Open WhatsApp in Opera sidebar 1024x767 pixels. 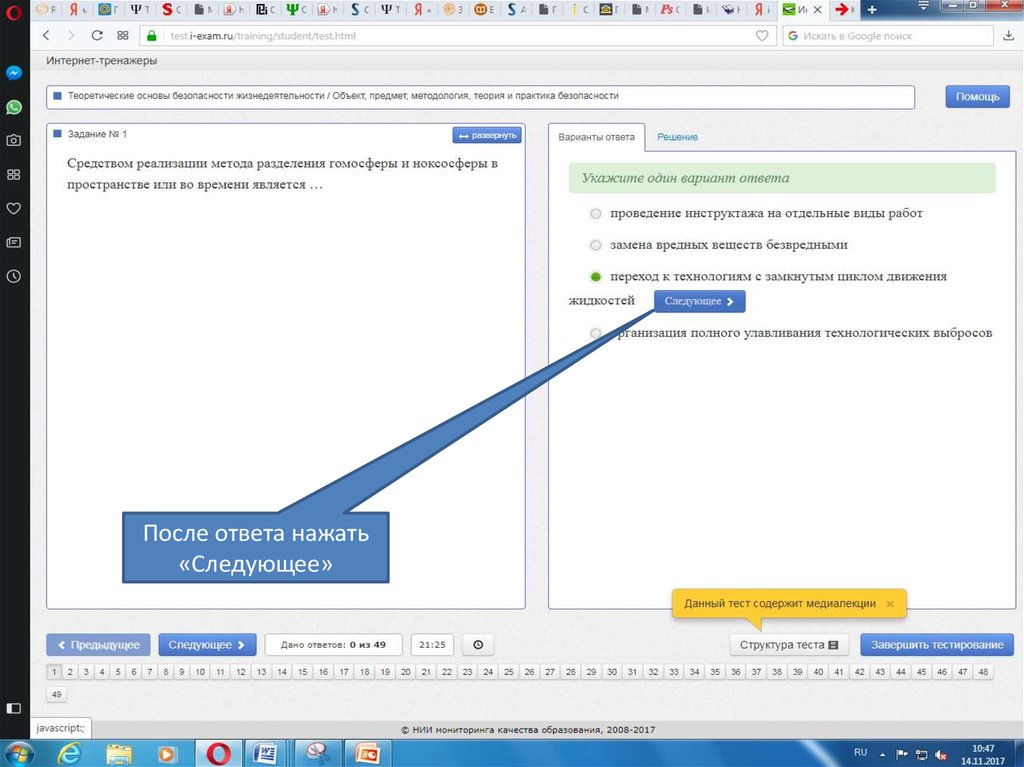[14, 107]
